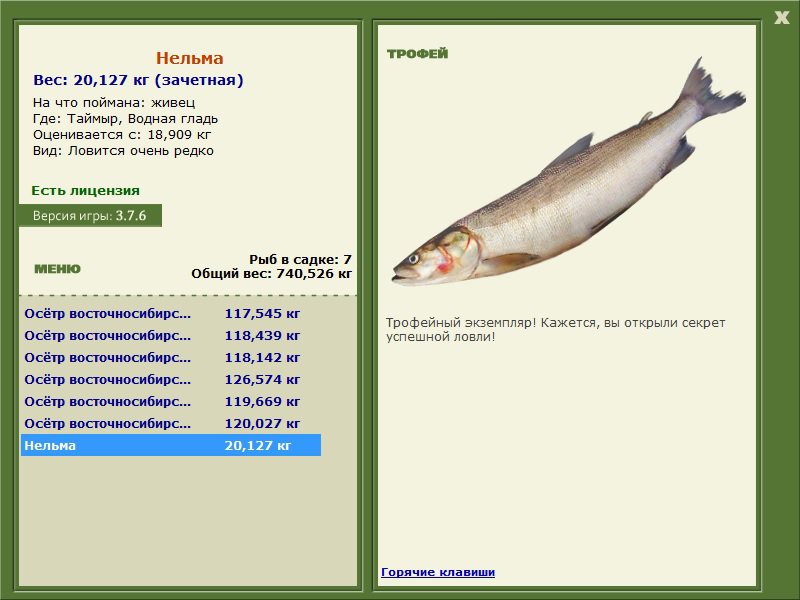Click the Оценивается с: 18,909 кг line

122,135
